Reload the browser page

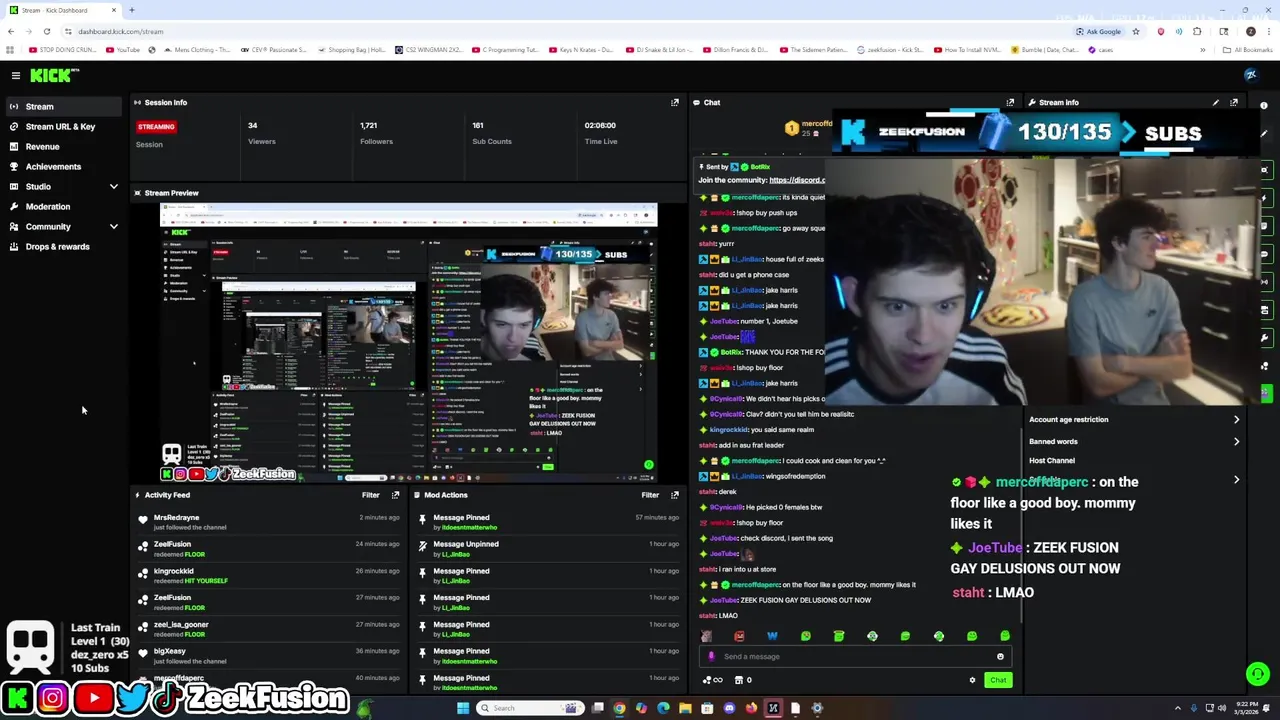(x=46, y=31)
